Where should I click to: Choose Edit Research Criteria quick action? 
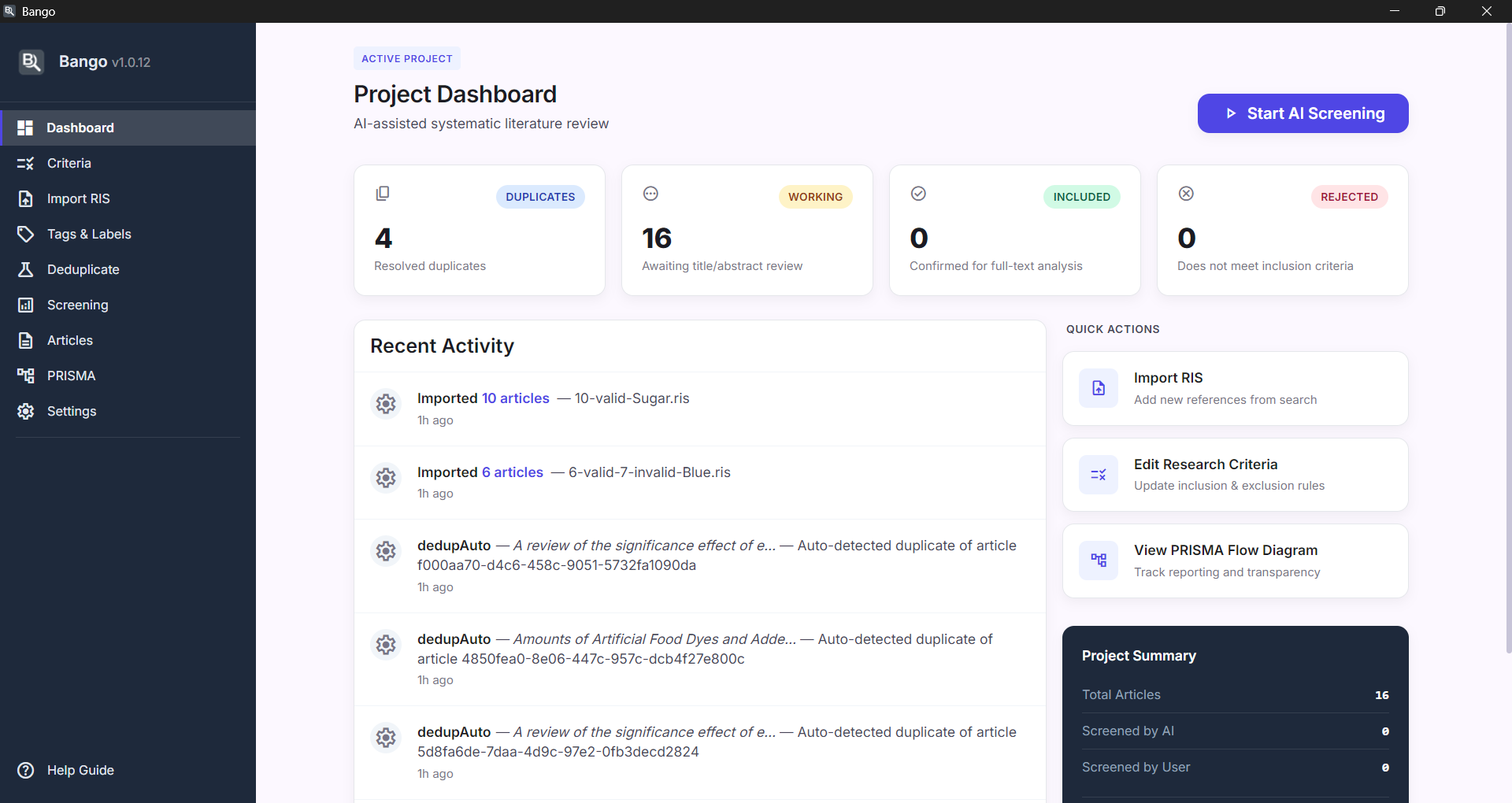tap(1235, 475)
